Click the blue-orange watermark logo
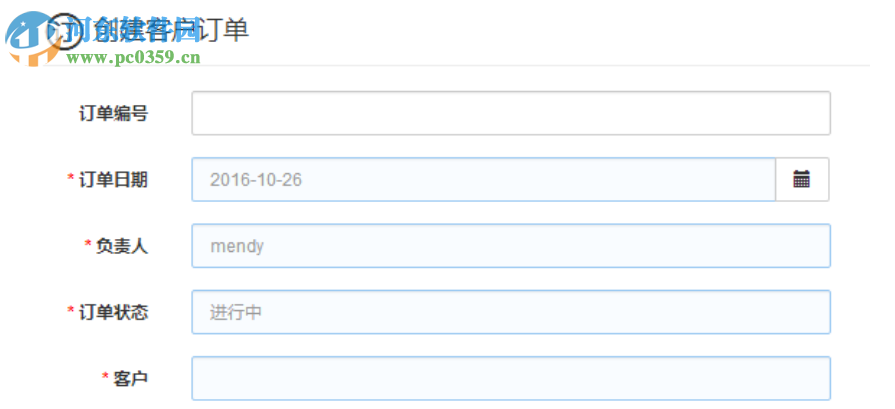This screenshot has height=409, width=895. pos(27,40)
